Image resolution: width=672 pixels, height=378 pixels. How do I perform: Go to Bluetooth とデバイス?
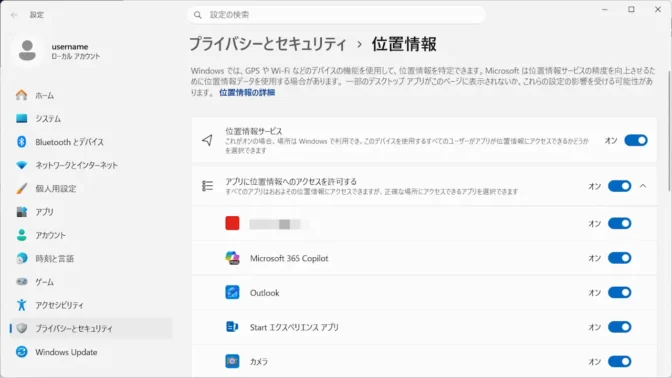(90, 142)
